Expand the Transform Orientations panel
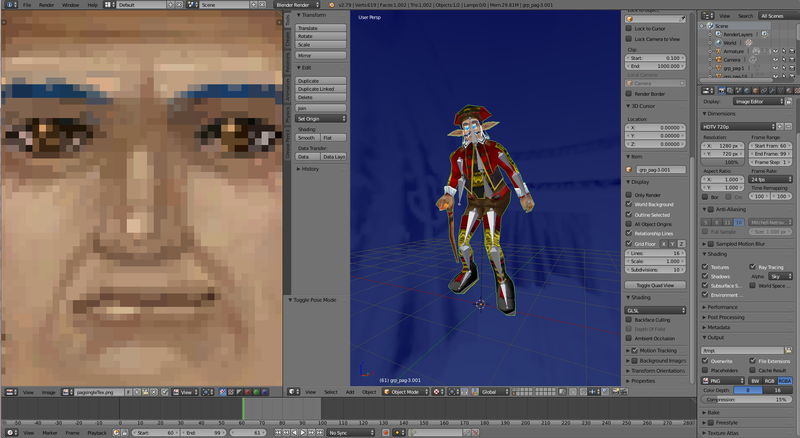Screen dimensions: 800x438 [629, 371]
